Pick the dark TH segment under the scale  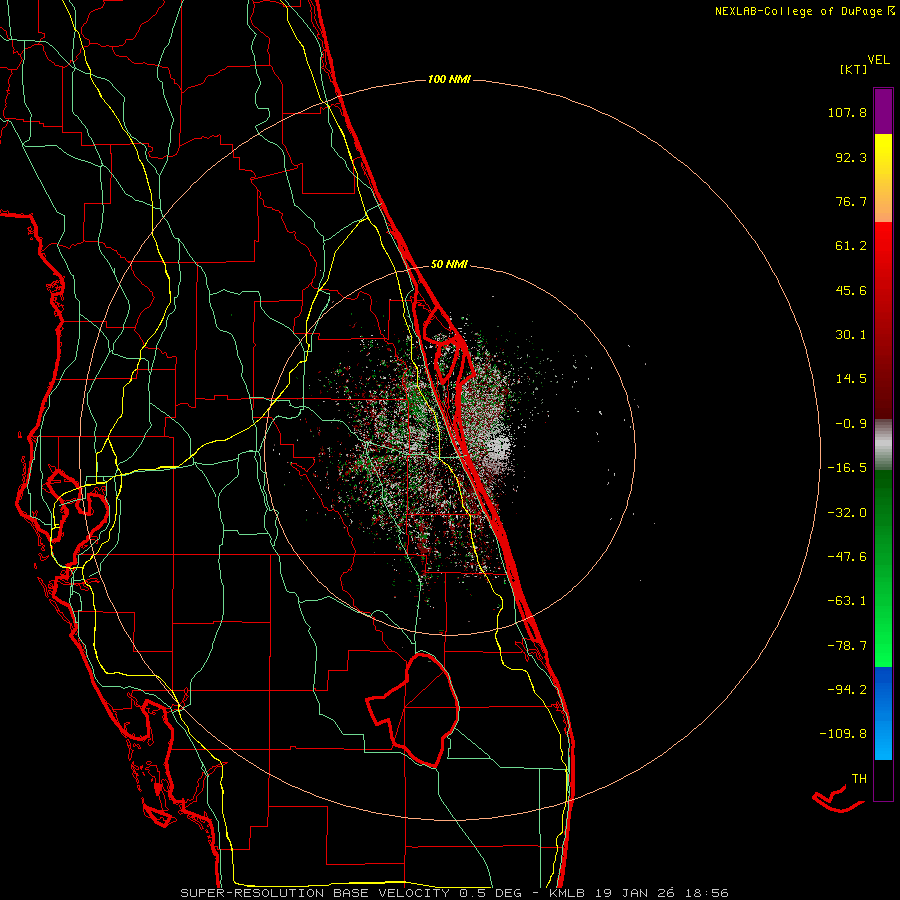pyautogui.click(x=883, y=780)
